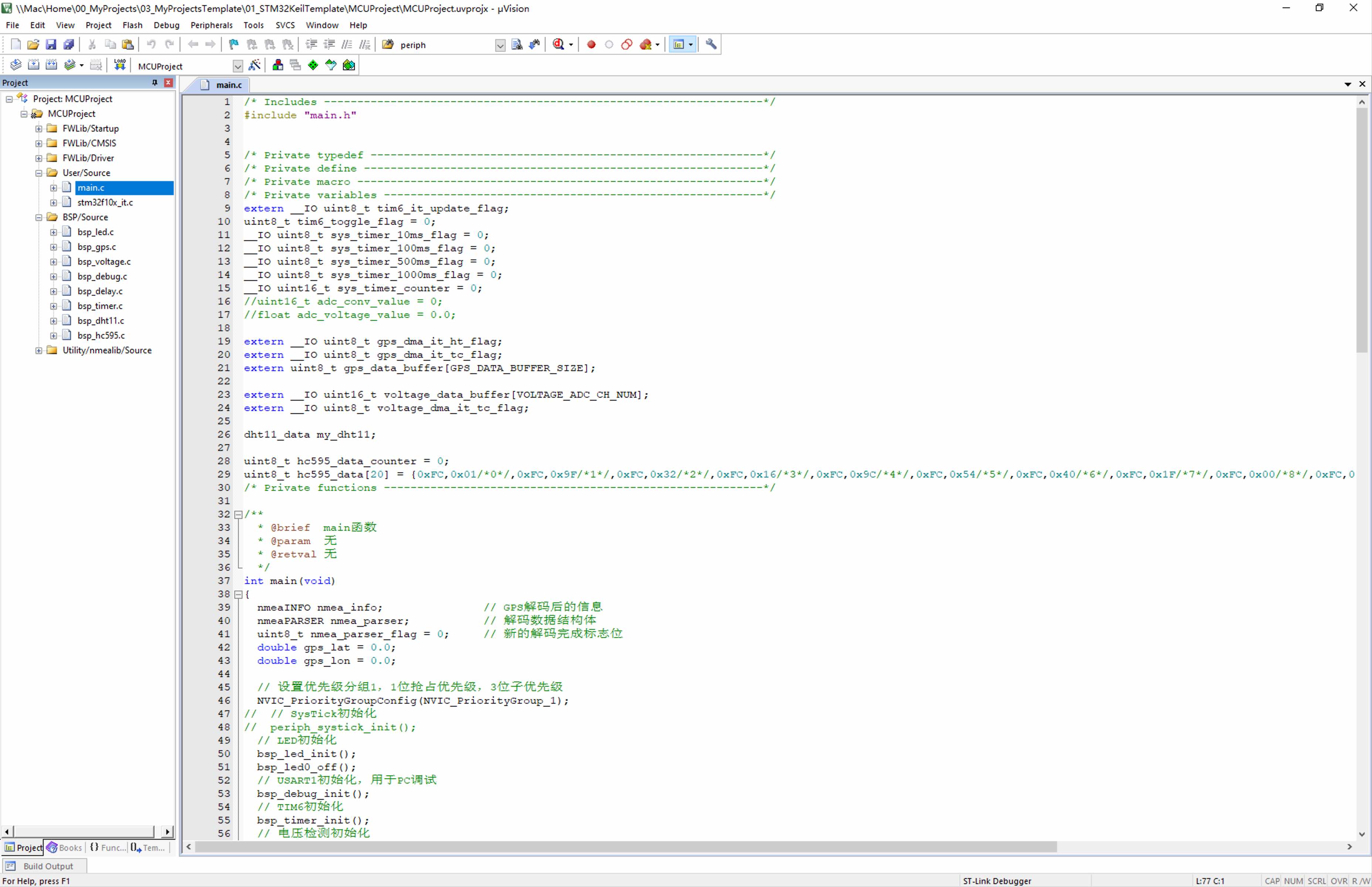
Task: Open the find text 'periph' dropdown
Action: [500, 45]
